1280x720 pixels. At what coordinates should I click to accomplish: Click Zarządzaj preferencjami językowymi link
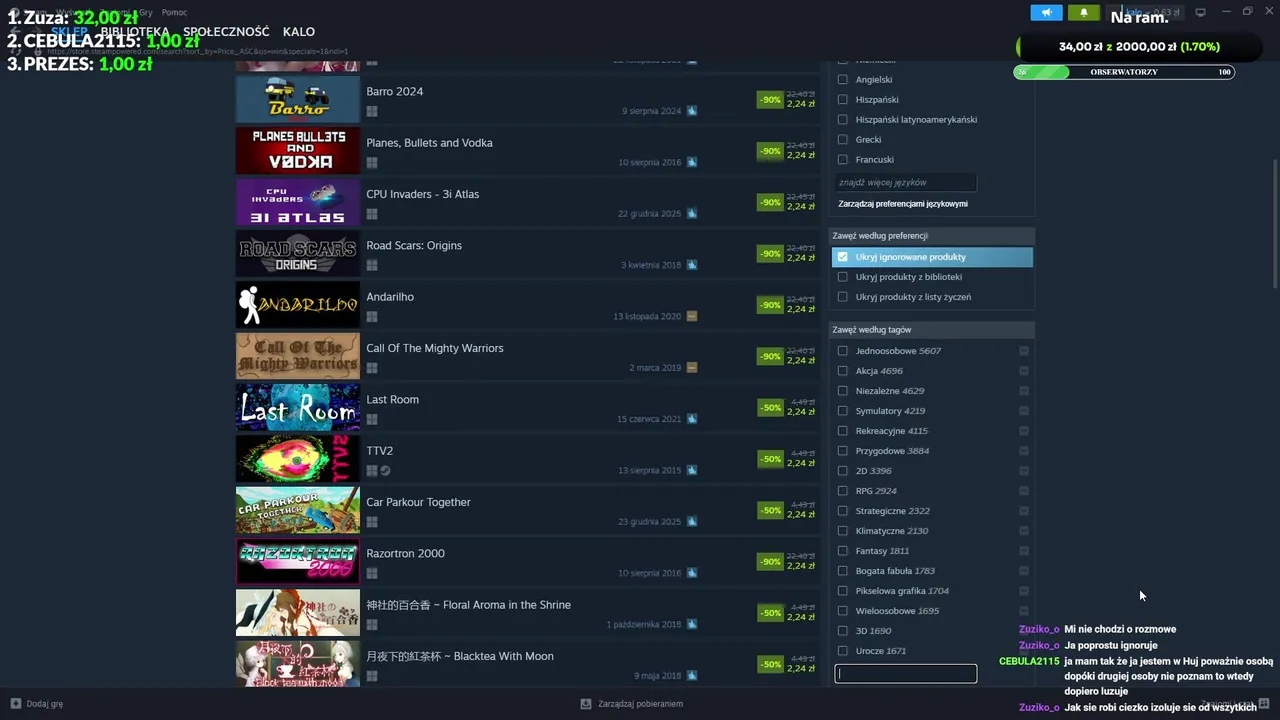click(903, 204)
